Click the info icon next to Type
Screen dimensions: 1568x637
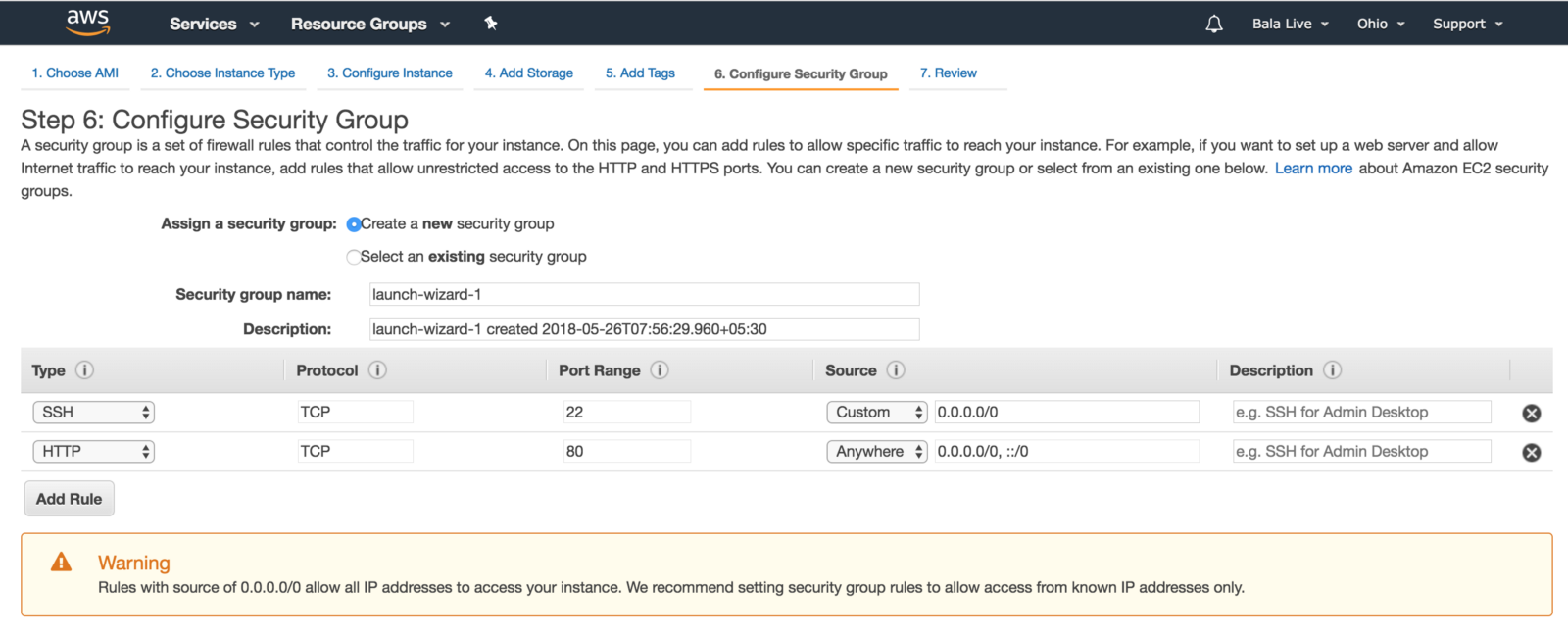pyautogui.click(x=85, y=370)
